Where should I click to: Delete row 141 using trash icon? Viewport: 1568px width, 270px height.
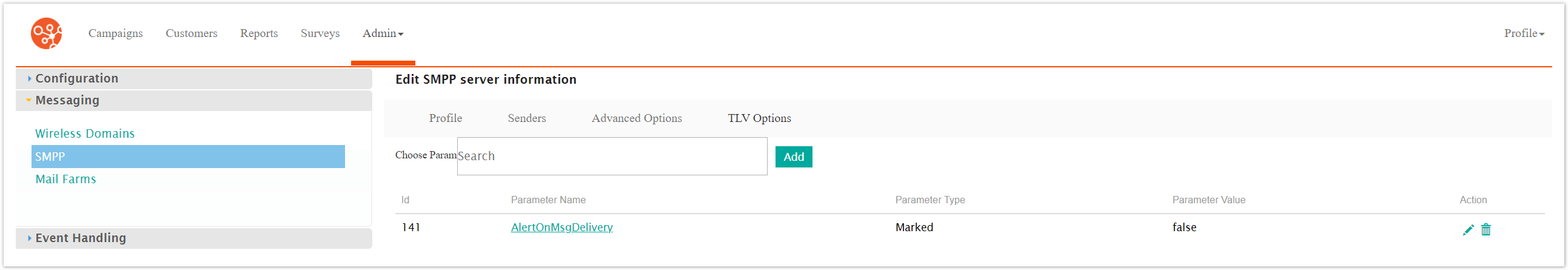pyautogui.click(x=1485, y=230)
